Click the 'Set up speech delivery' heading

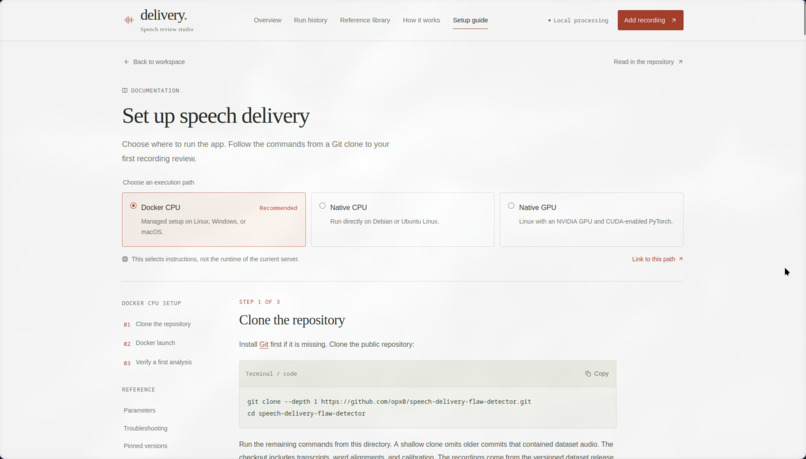point(215,116)
